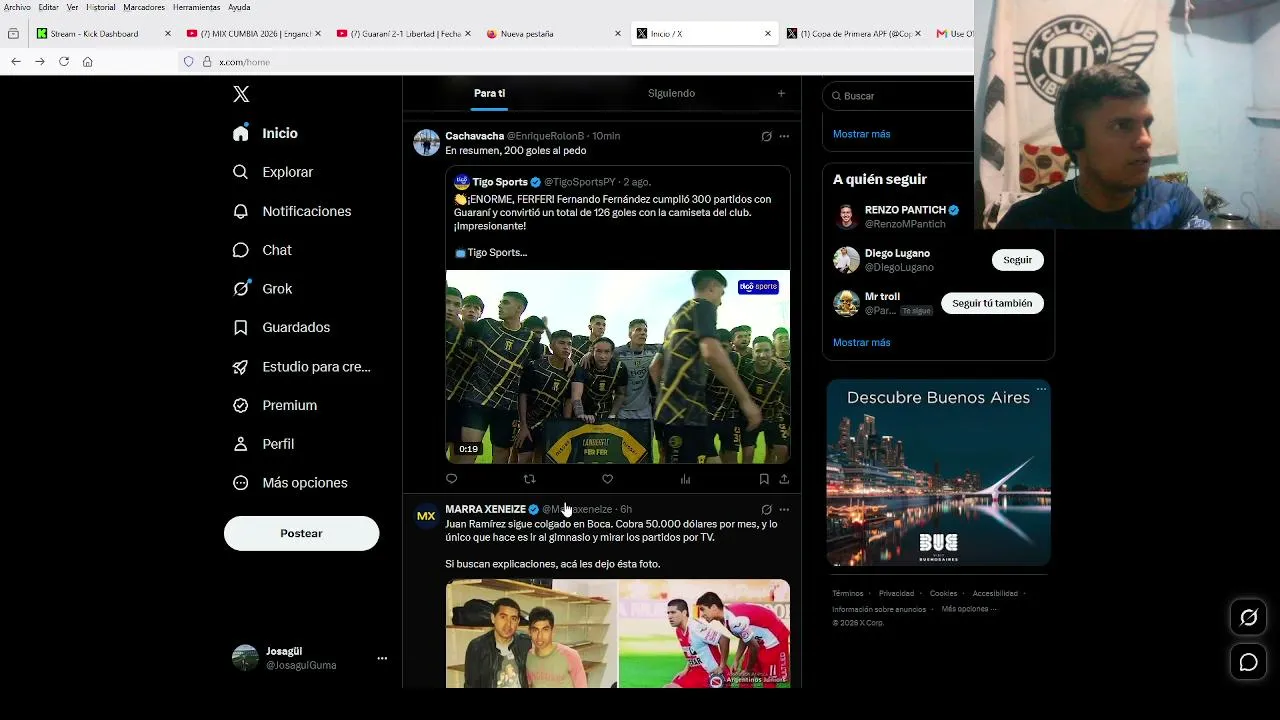The image size is (1280, 720).
Task: Go forward in the browser
Action: (x=40, y=62)
